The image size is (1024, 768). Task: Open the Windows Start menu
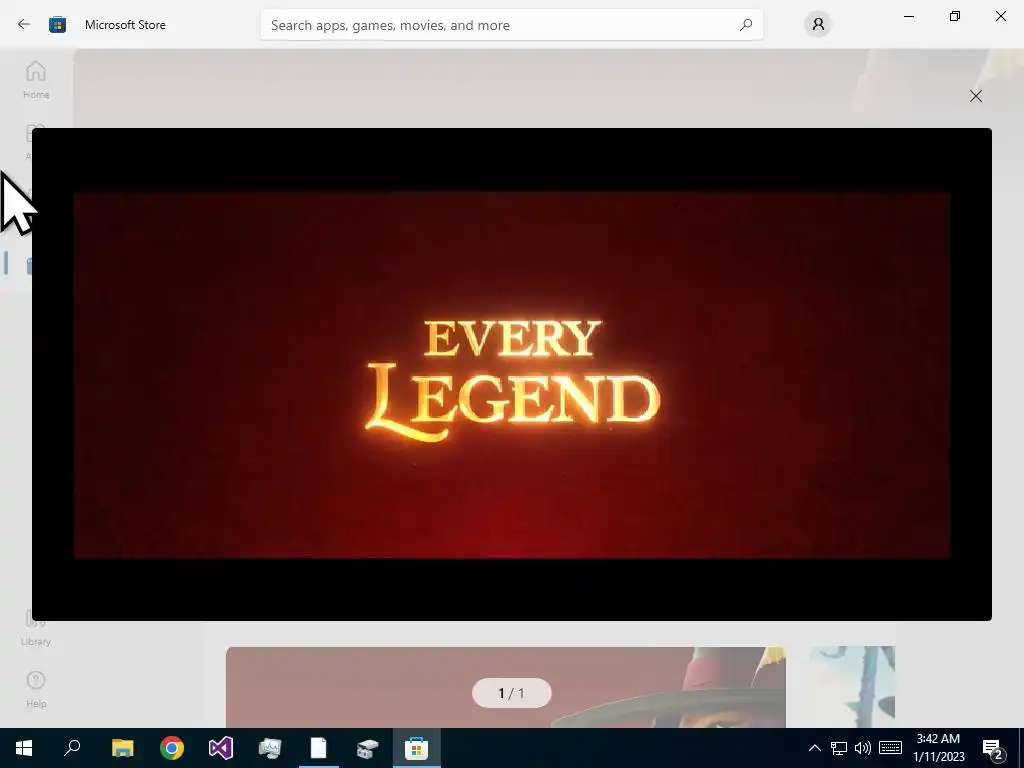point(24,748)
